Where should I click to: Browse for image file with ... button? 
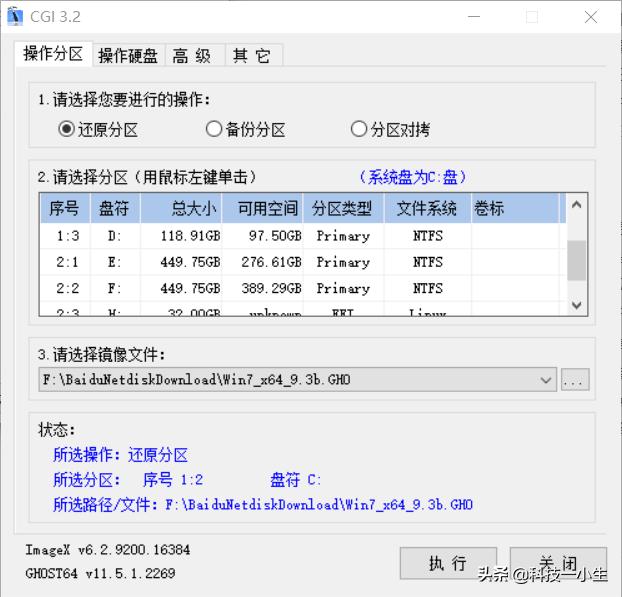575,380
